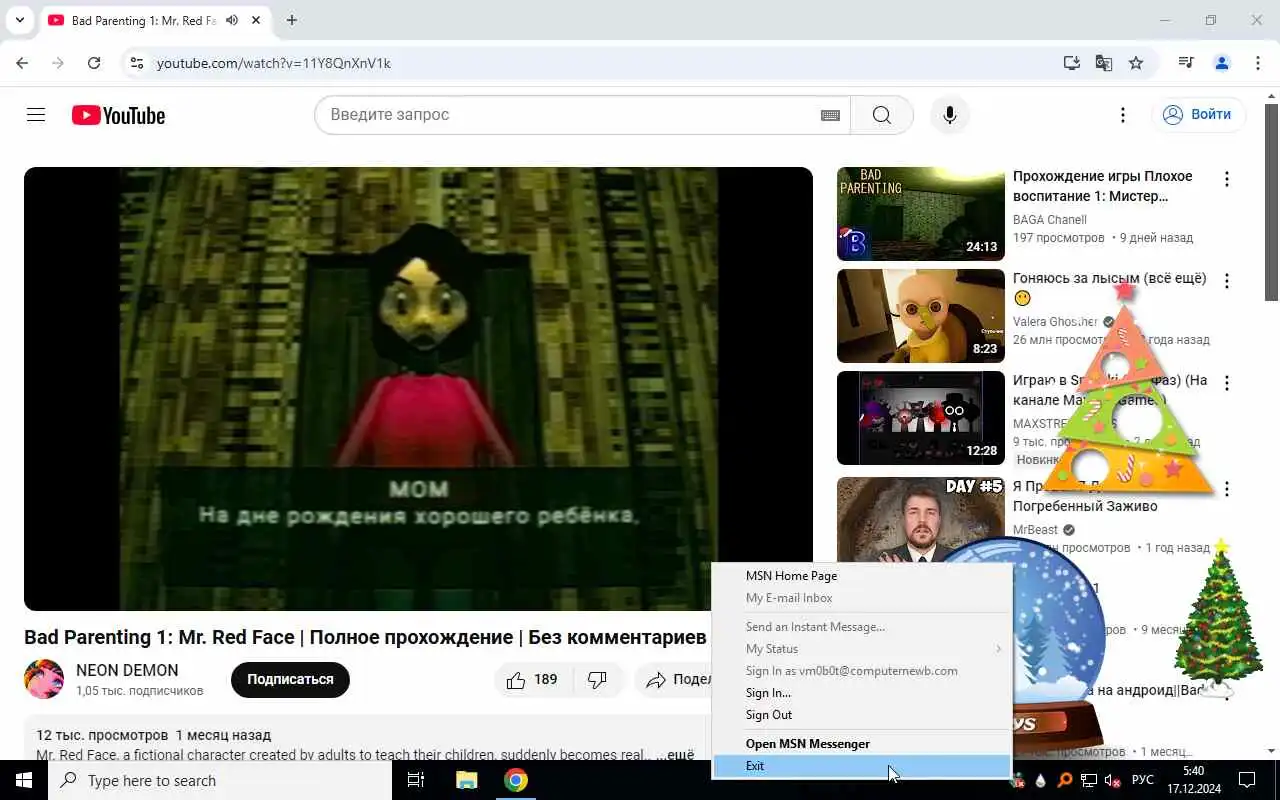Switch to Chrome on taskbar
The image size is (1280, 800).
tap(516, 780)
